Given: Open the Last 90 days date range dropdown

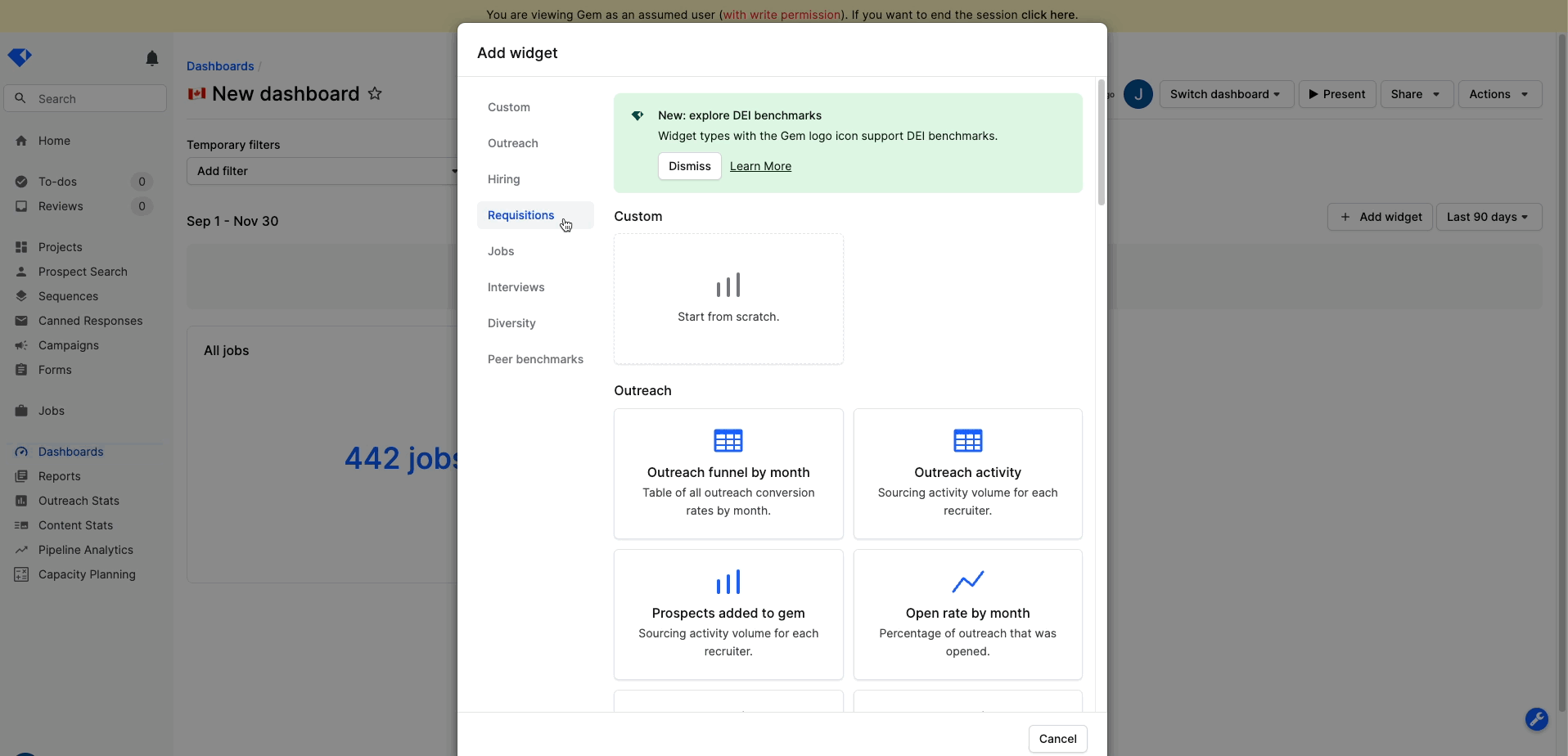Looking at the screenshot, I should click(1488, 217).
